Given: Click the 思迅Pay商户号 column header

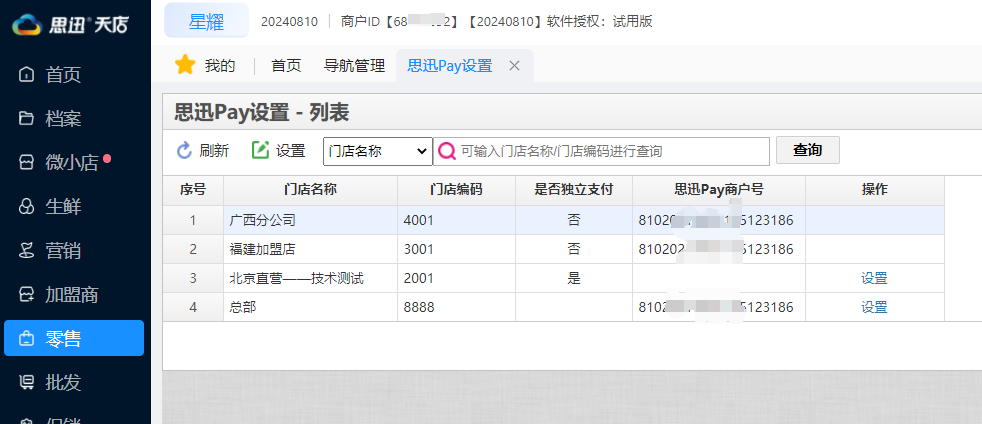Looking at the screenshot, I should pyautogui.click(x=719, y=190).
